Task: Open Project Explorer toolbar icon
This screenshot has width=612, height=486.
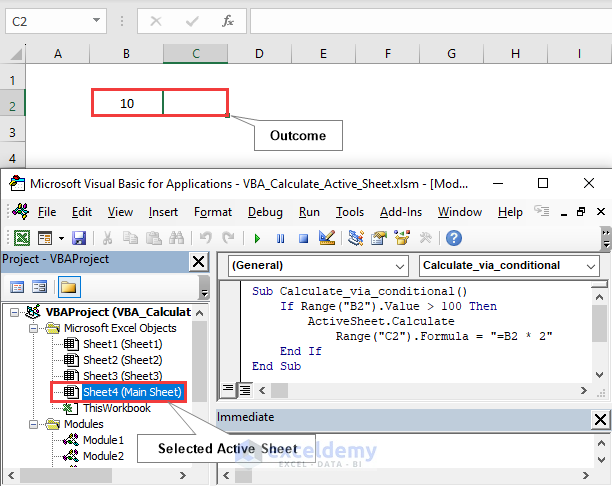Action: point(356,238)
